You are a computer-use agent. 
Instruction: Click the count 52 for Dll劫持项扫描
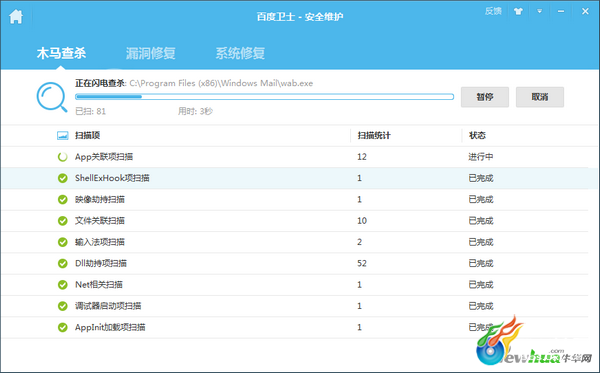362,264
